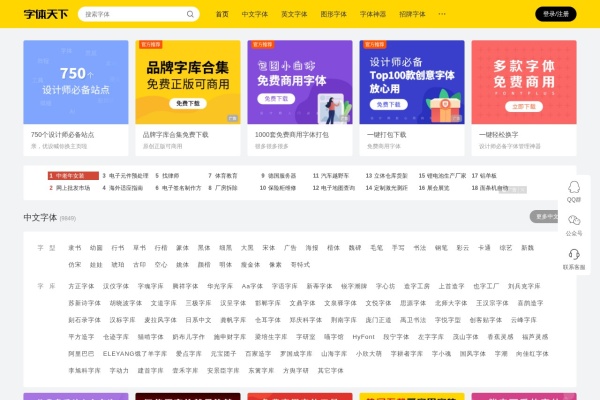Open the highlighted number 1 ad link

pos(73,176)
